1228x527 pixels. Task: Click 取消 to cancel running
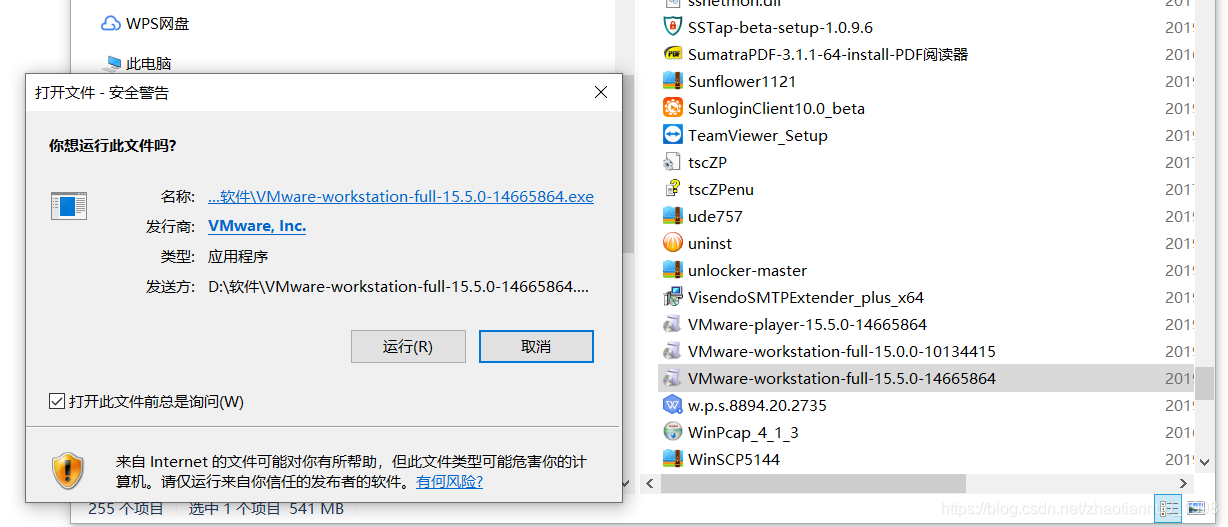tap(536, 346)
